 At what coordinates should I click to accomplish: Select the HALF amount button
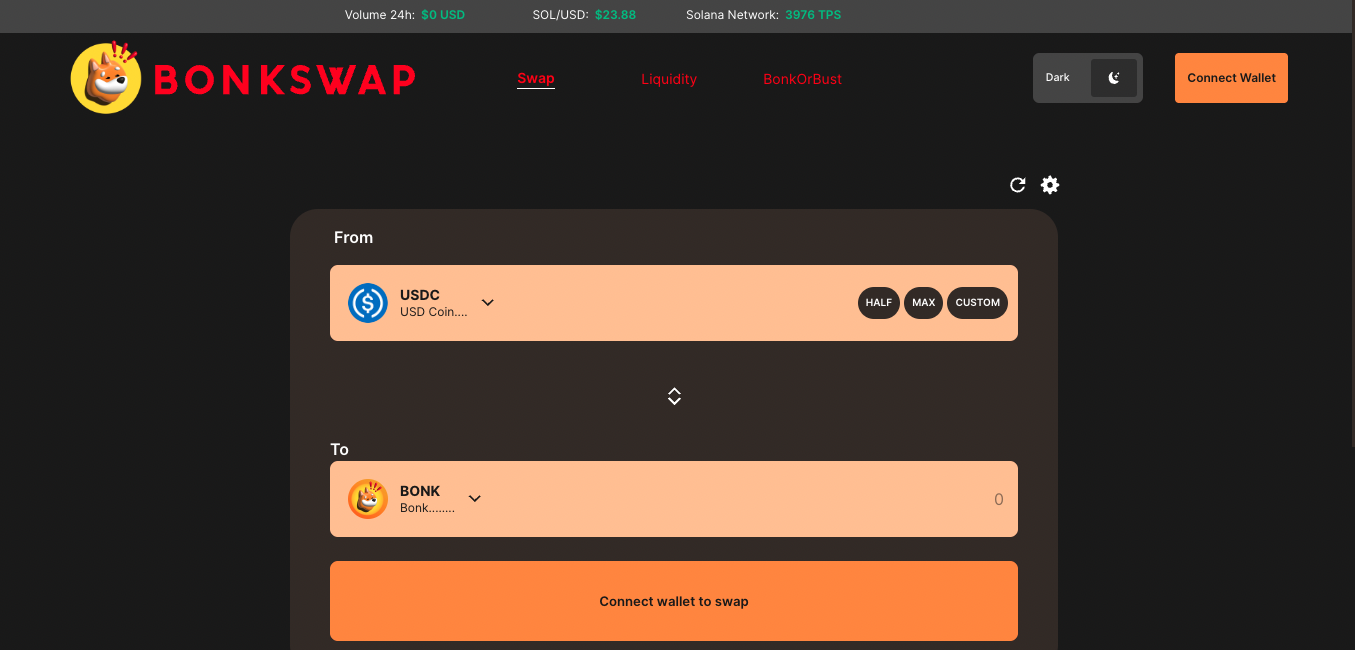(879, 303)
